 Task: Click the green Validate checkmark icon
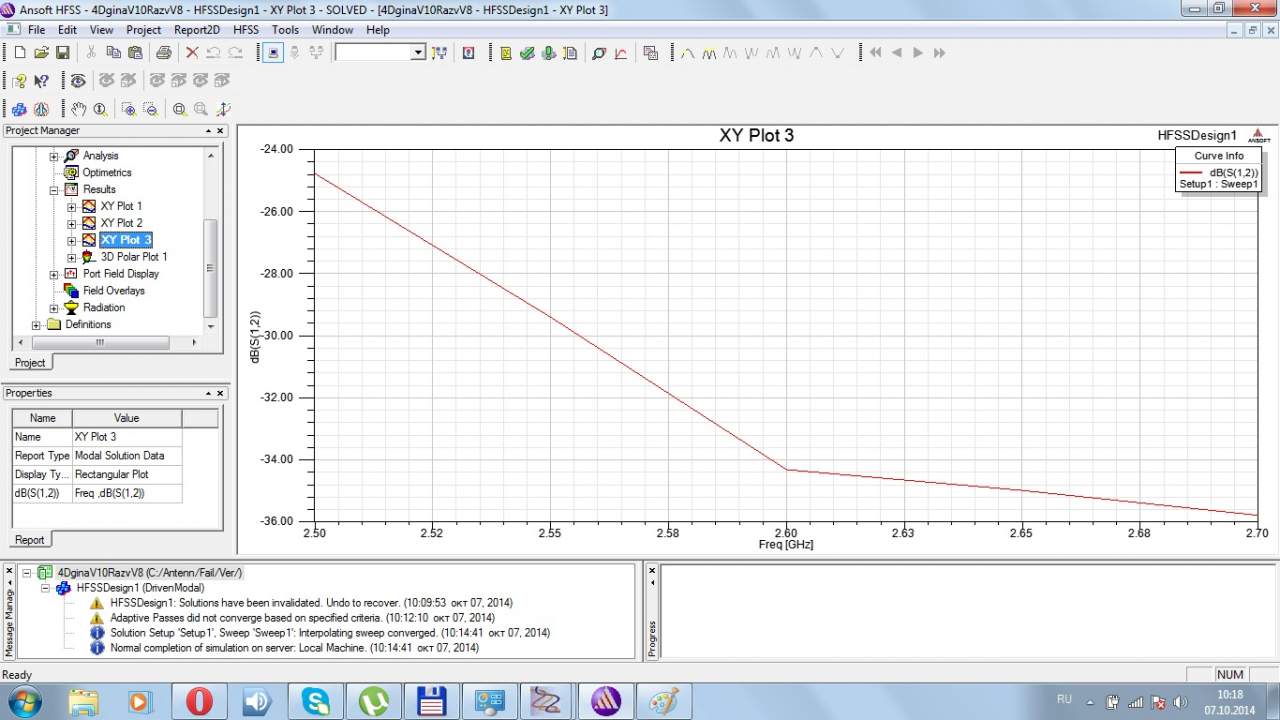click(527, 53)
